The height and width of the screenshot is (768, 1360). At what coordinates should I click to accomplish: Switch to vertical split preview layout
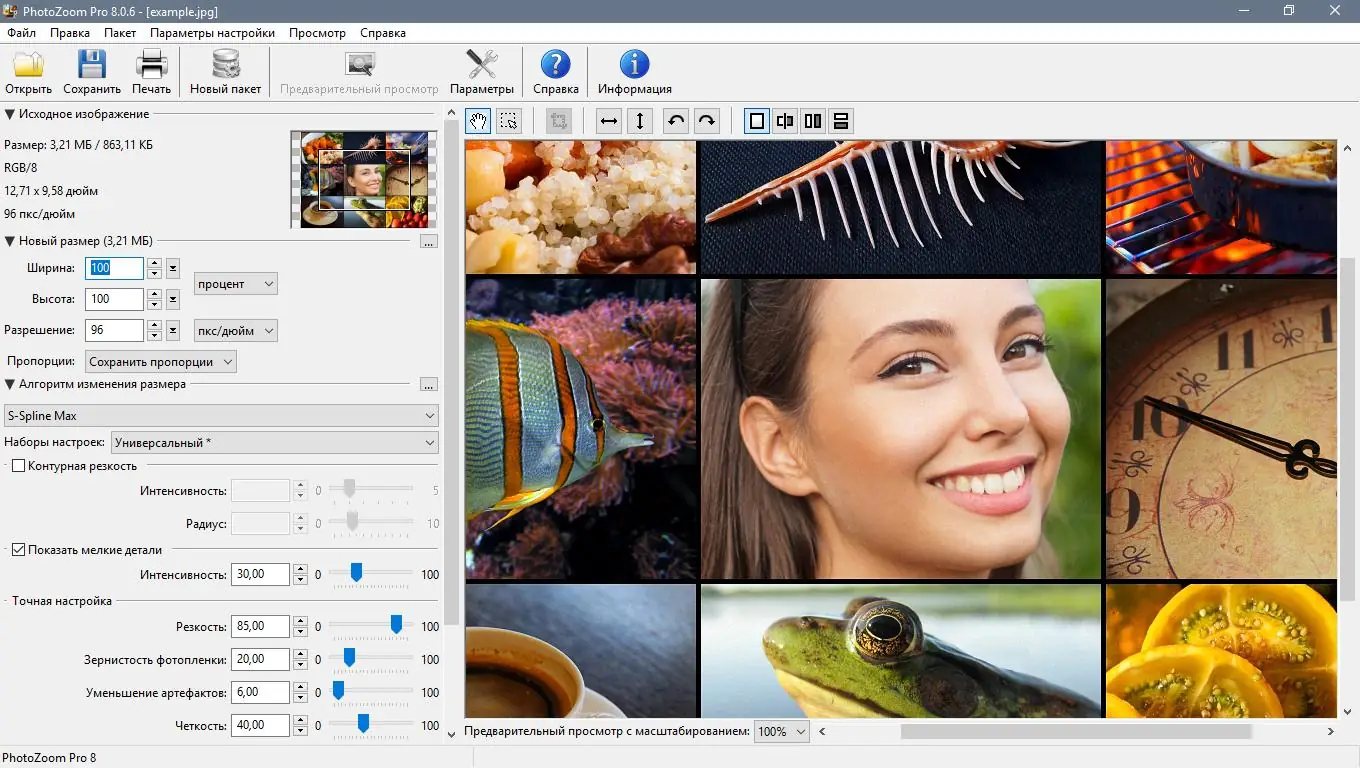pos(813,122)
